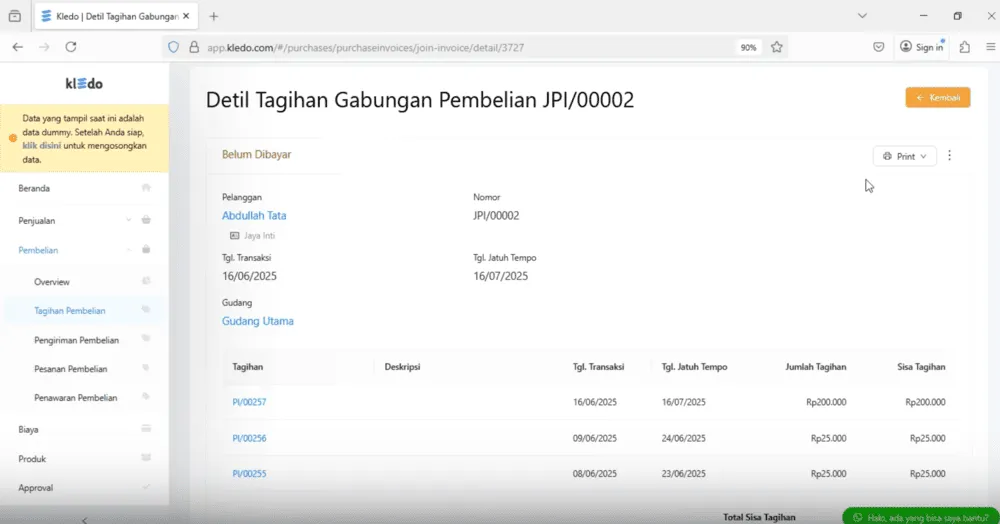Click the Overview sidebar icon
This screenshot has height=524, width=1000.
coord(146,281)
